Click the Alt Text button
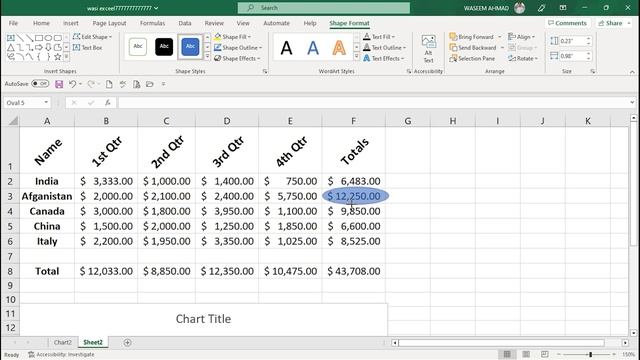This screenshot has height=360, width=640. pos(428,49)
